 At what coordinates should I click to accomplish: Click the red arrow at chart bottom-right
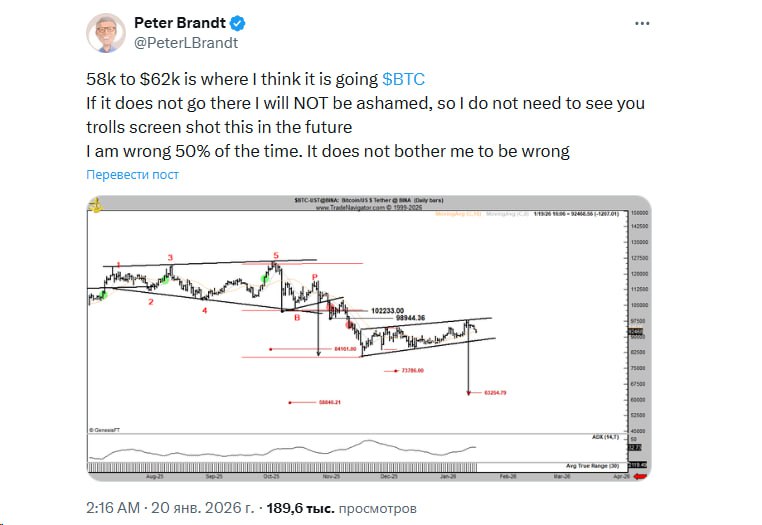tap(641, 476)
